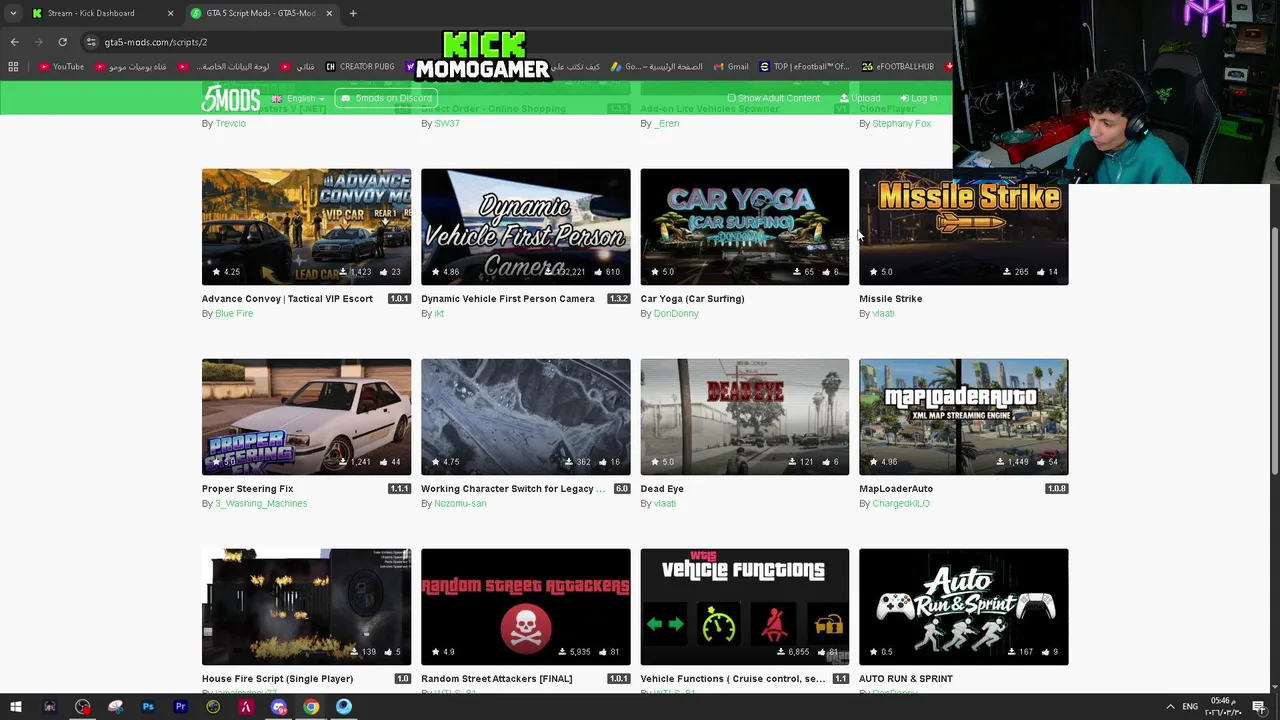Image resolution: width=1280 pixels, height=720 pixels.
Task: Click the Proper Steering Fix title
Action: (247, 489)
